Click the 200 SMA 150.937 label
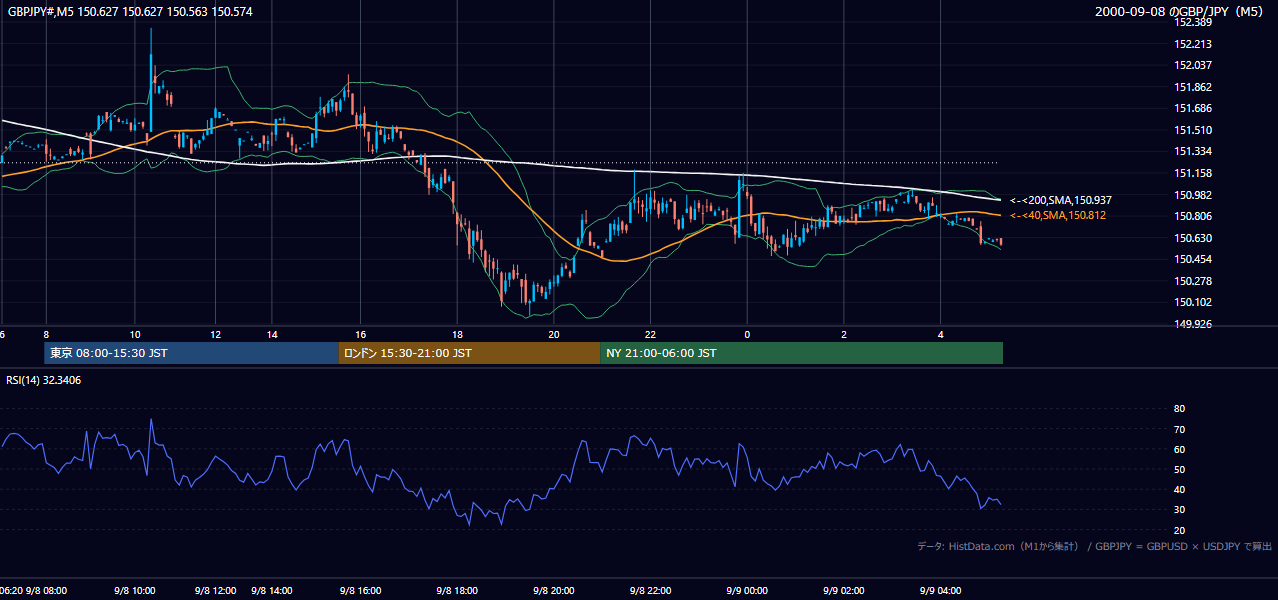 1060,200
